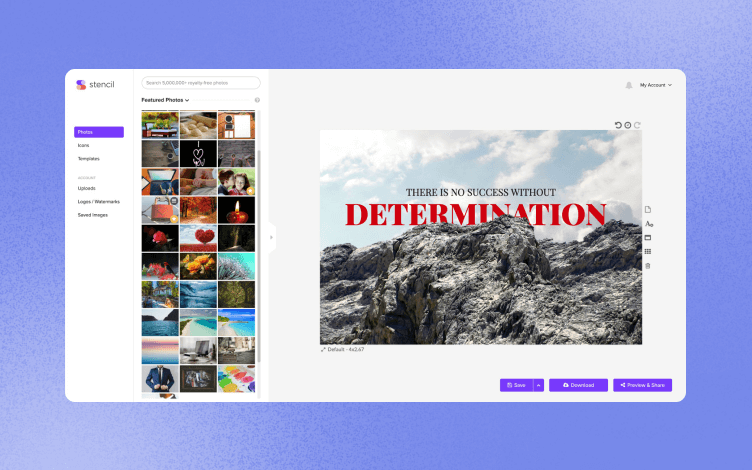This screenshot has height=470, width=752.
Task: Open the Icons section in sidebar
Action: 83,145
